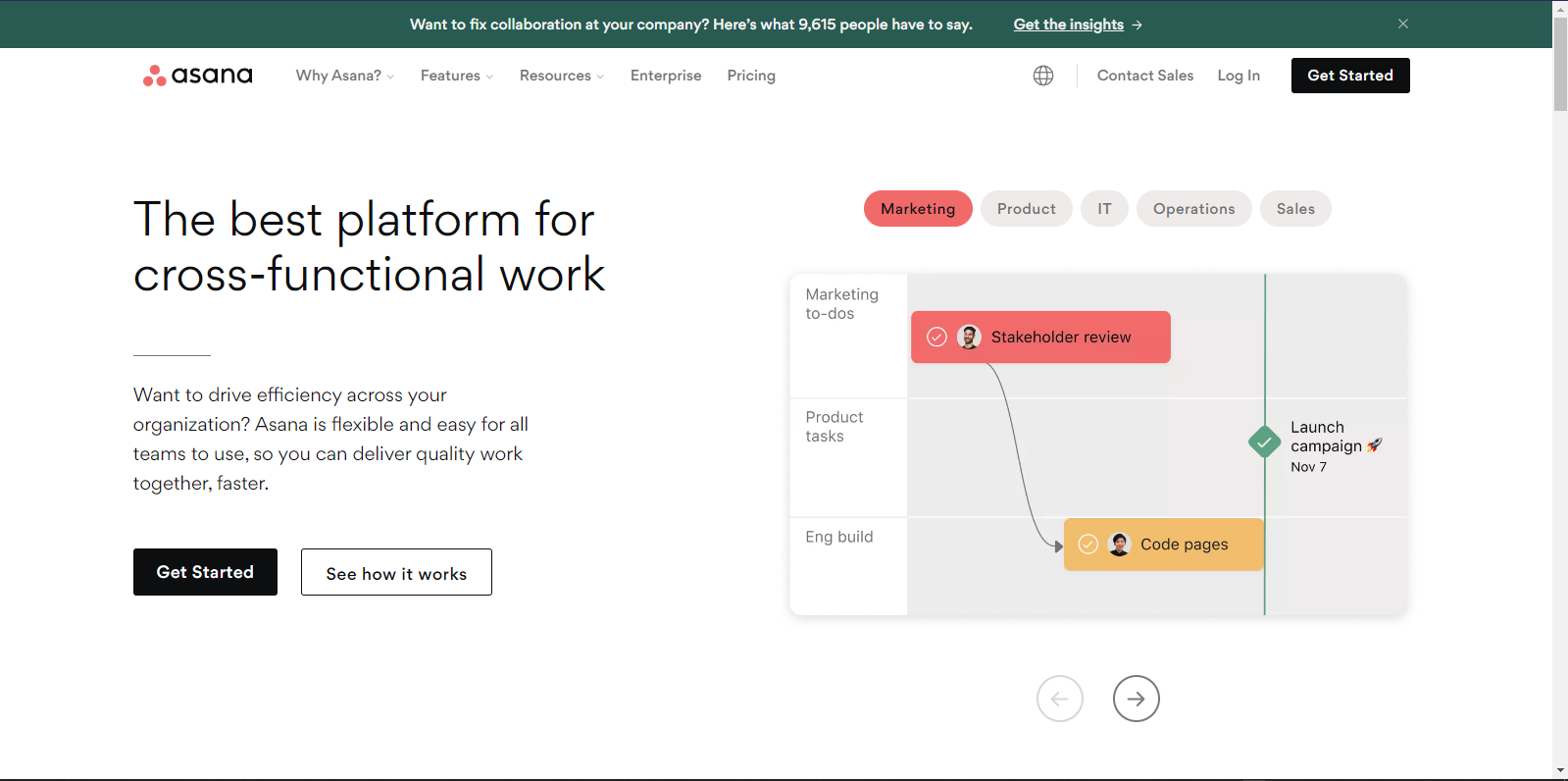Select the Sales tab
Screen dimensions: 1568x781
pos(1295,209)
